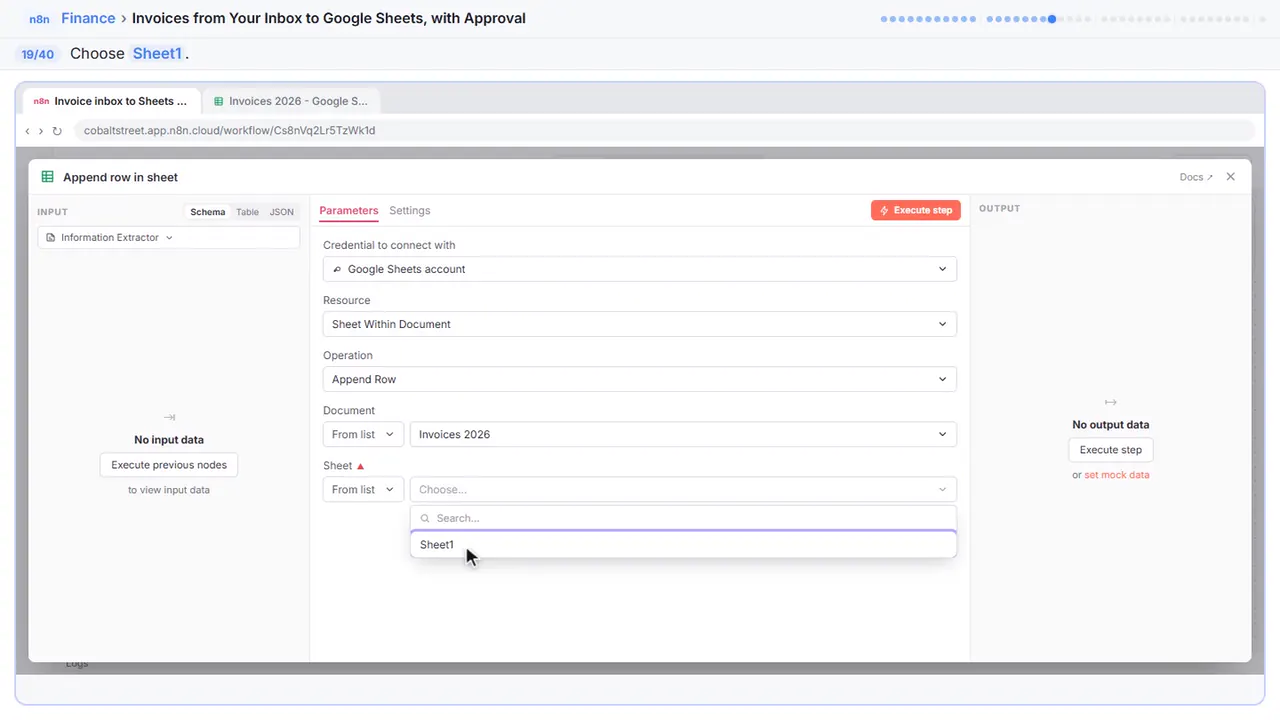1280x720 pixels.
Task: Choose Sheet1 from the list
Action: point(683,545)
